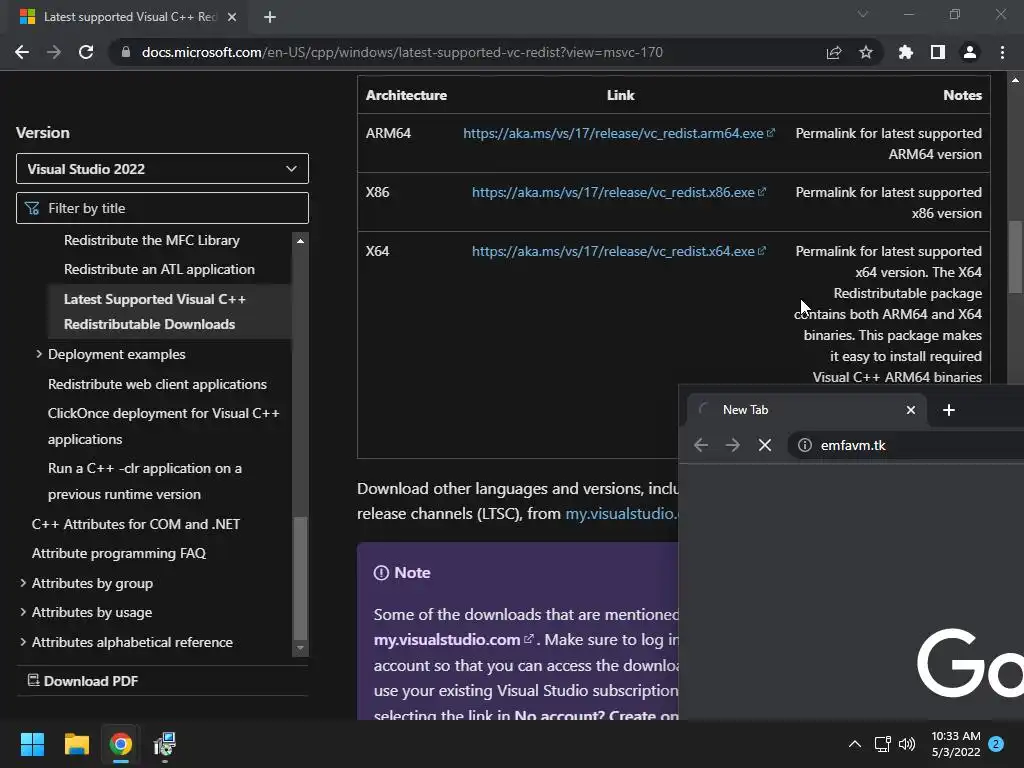1024x768 pixels.
Task: Click the ARM64 architecture cell
Action: point(388,133)
